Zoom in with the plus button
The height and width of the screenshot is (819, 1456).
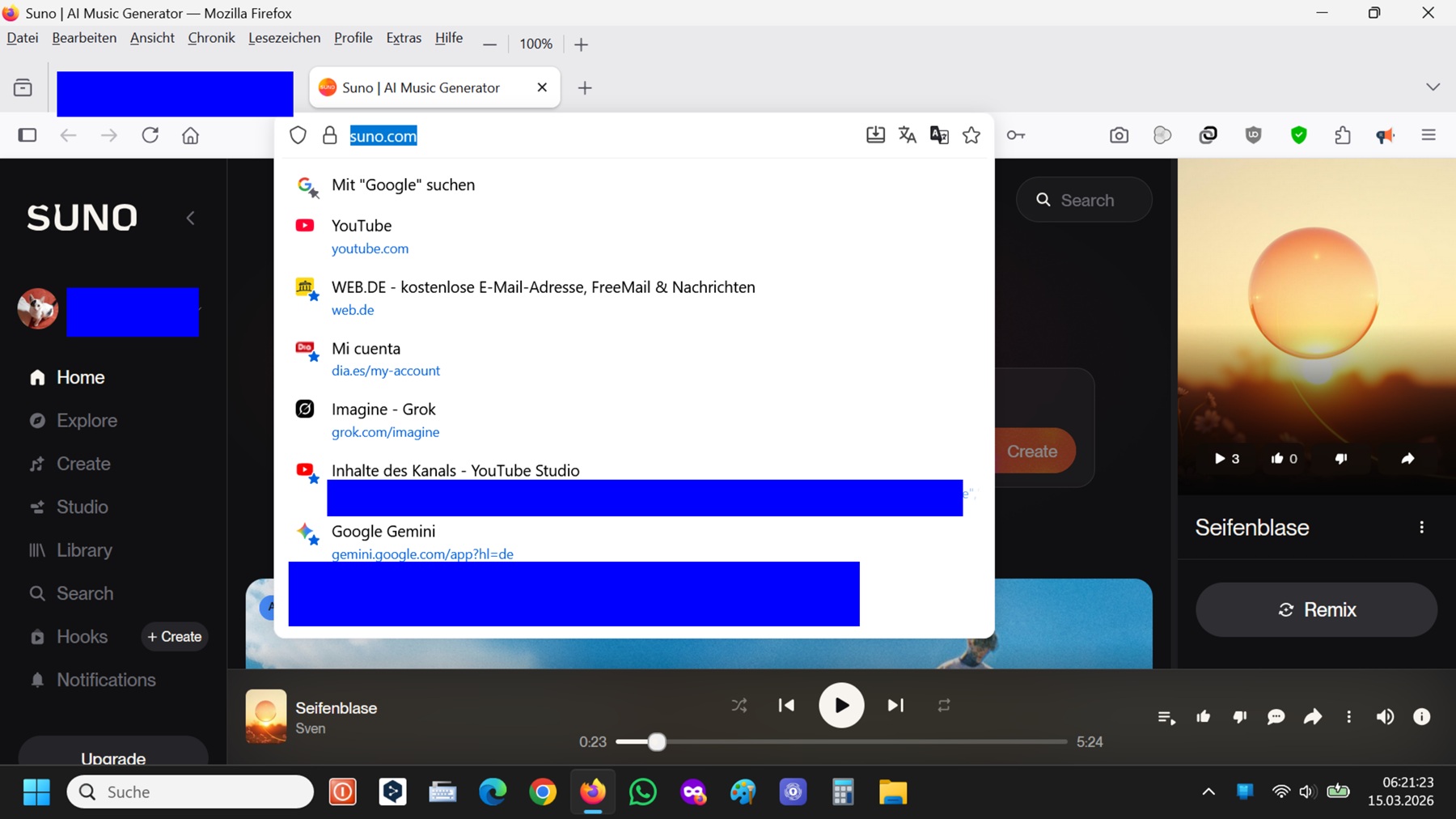tap(581, 45)
